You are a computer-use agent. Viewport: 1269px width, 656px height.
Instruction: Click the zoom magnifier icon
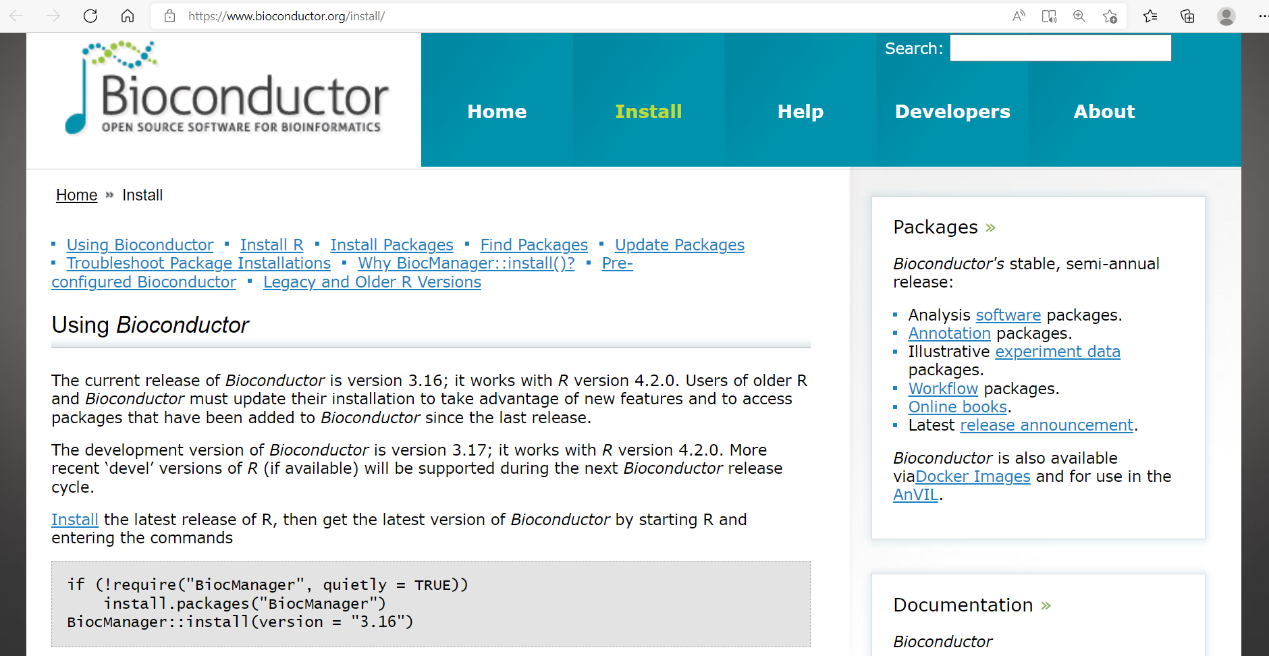coord(1079,16)
